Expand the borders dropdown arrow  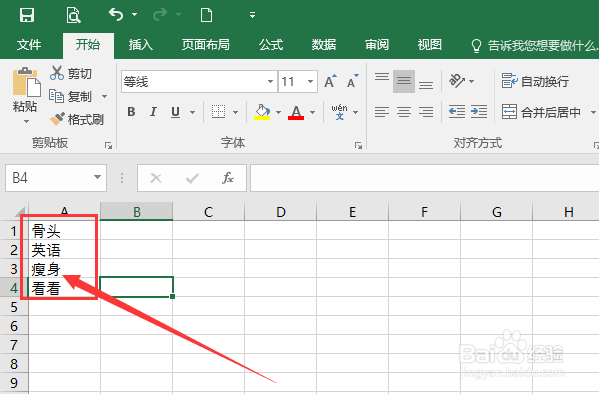(x=235, y=112)
